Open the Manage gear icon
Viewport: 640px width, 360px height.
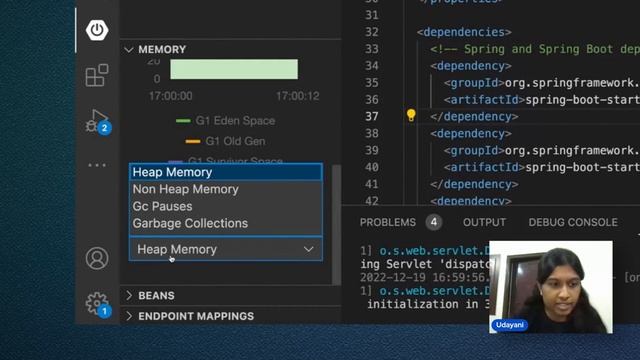[97, 304]
